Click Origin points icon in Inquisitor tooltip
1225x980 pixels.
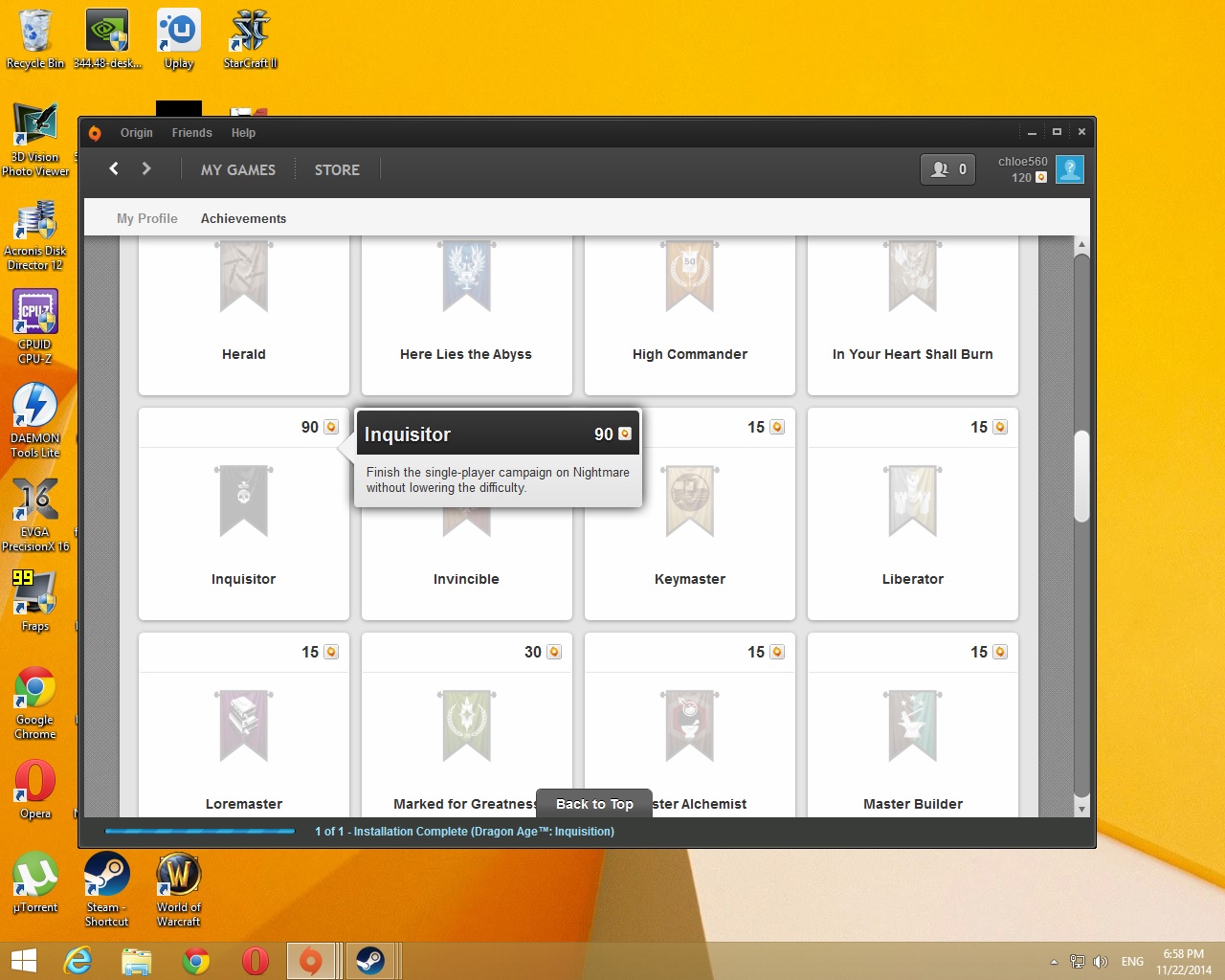[625, 434]
